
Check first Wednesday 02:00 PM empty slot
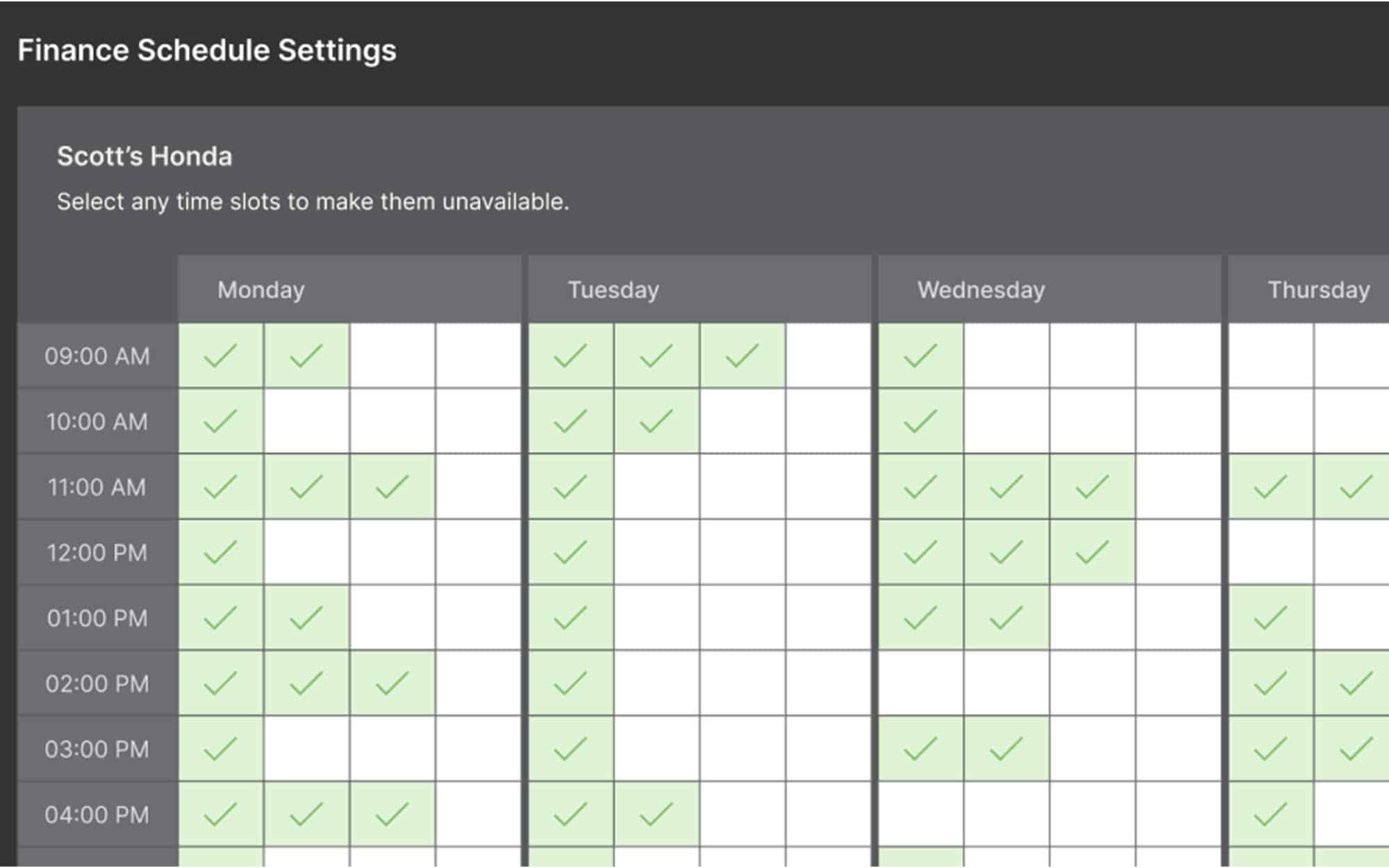click(921, 683)
